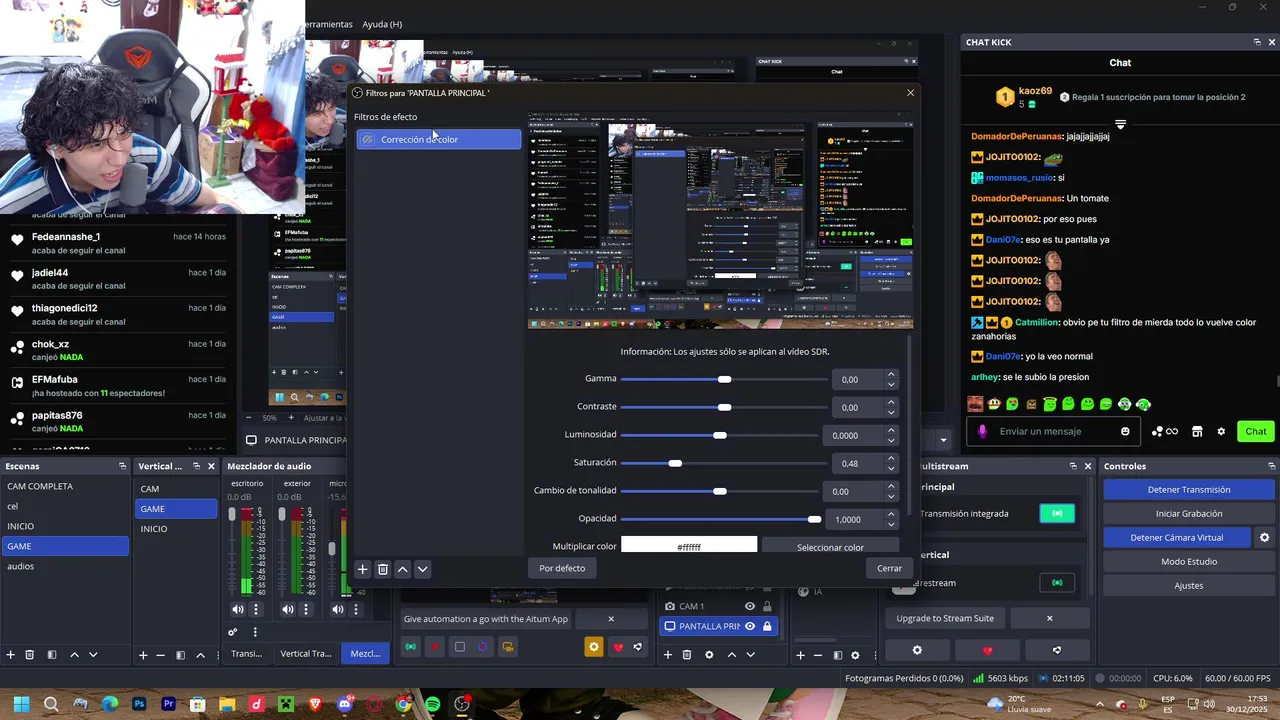
Task: Click Seleccionar color button
Action: tap(830, 547)
